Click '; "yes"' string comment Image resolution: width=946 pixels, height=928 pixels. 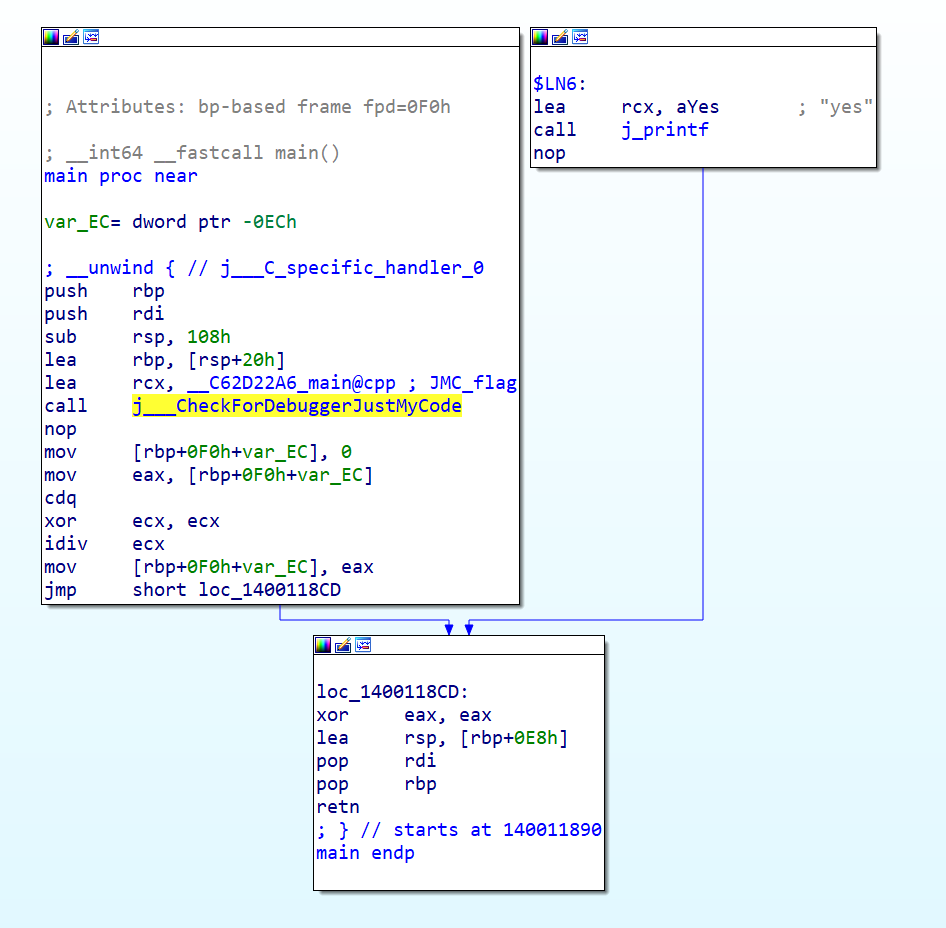835,107
